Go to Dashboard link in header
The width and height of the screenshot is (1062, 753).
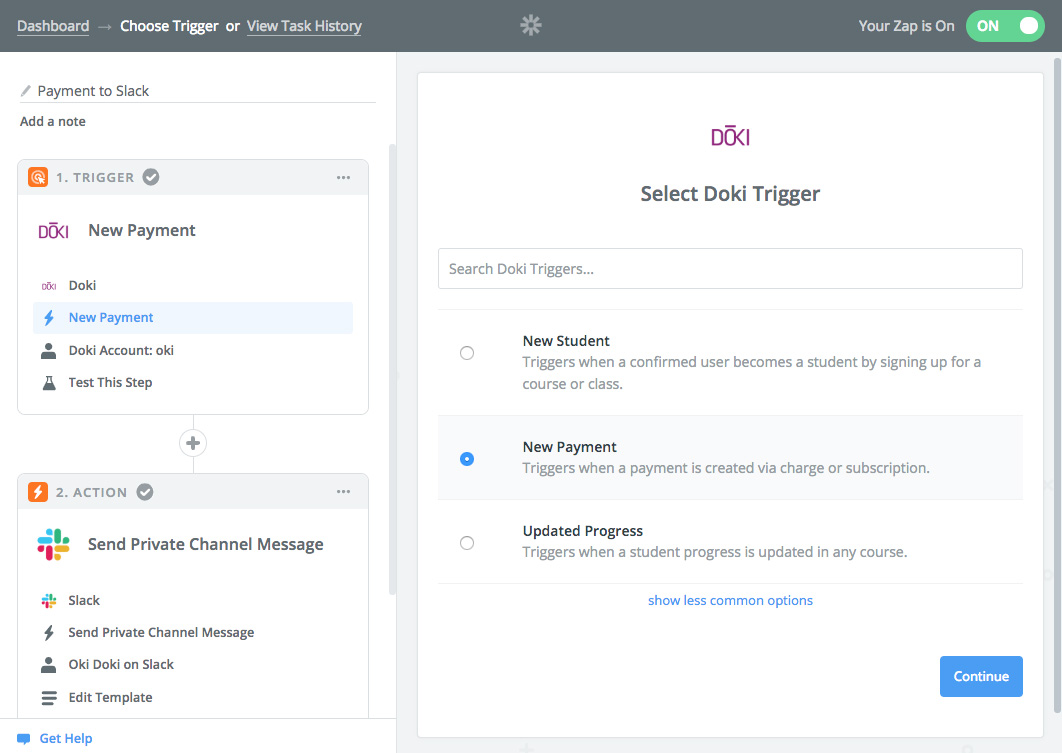pos(53,26)
